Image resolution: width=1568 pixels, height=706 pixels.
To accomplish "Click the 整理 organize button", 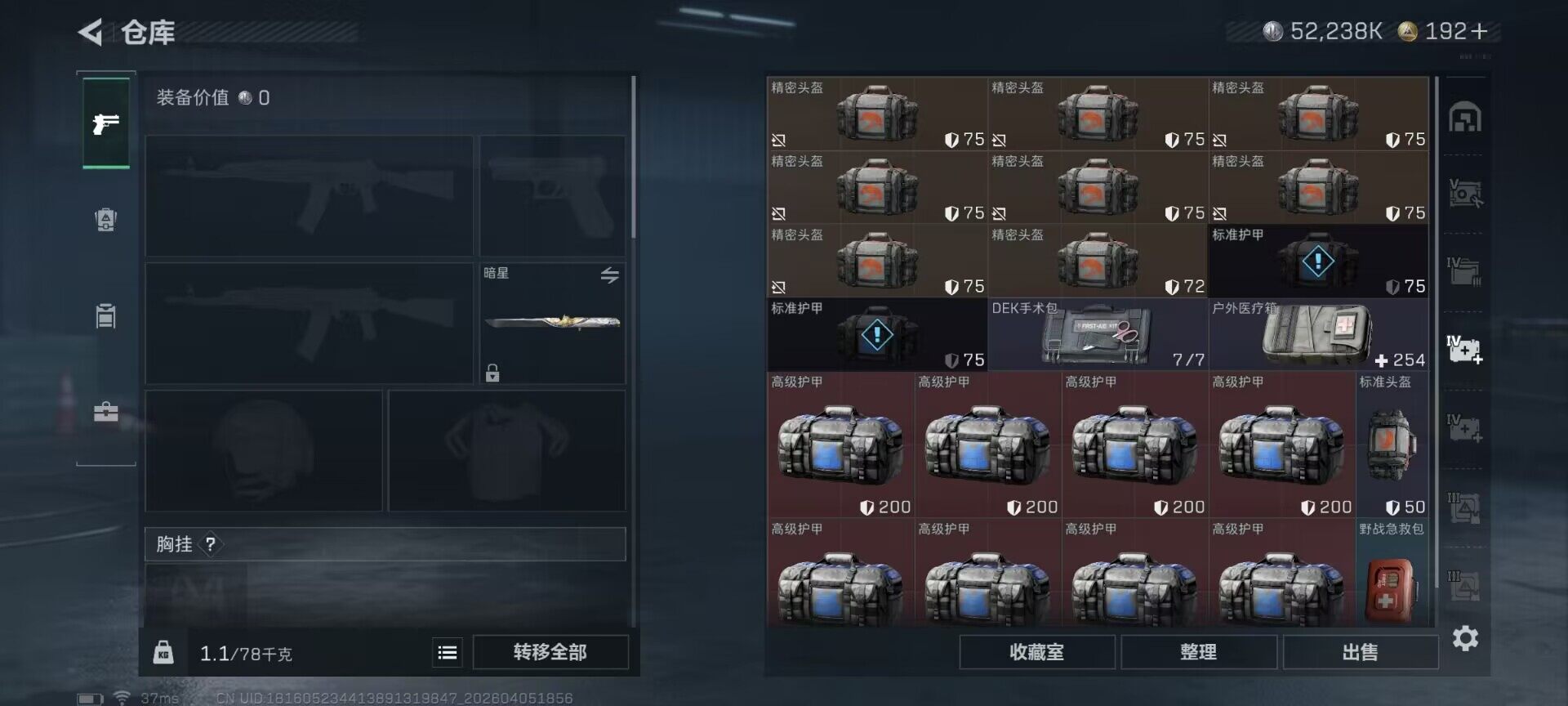I will point(1199,652).
